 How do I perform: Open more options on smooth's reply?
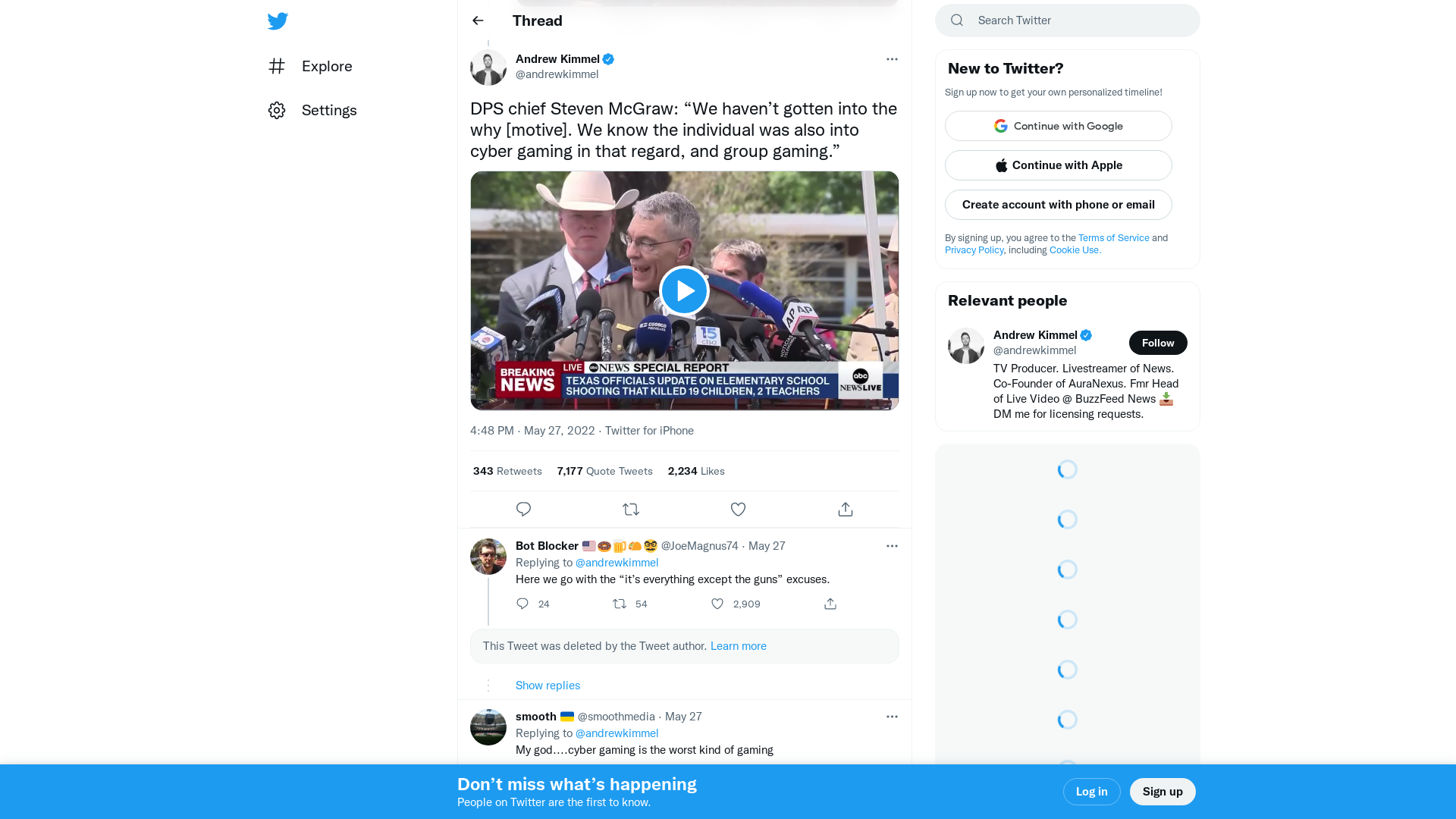click(x=892, y=717)
